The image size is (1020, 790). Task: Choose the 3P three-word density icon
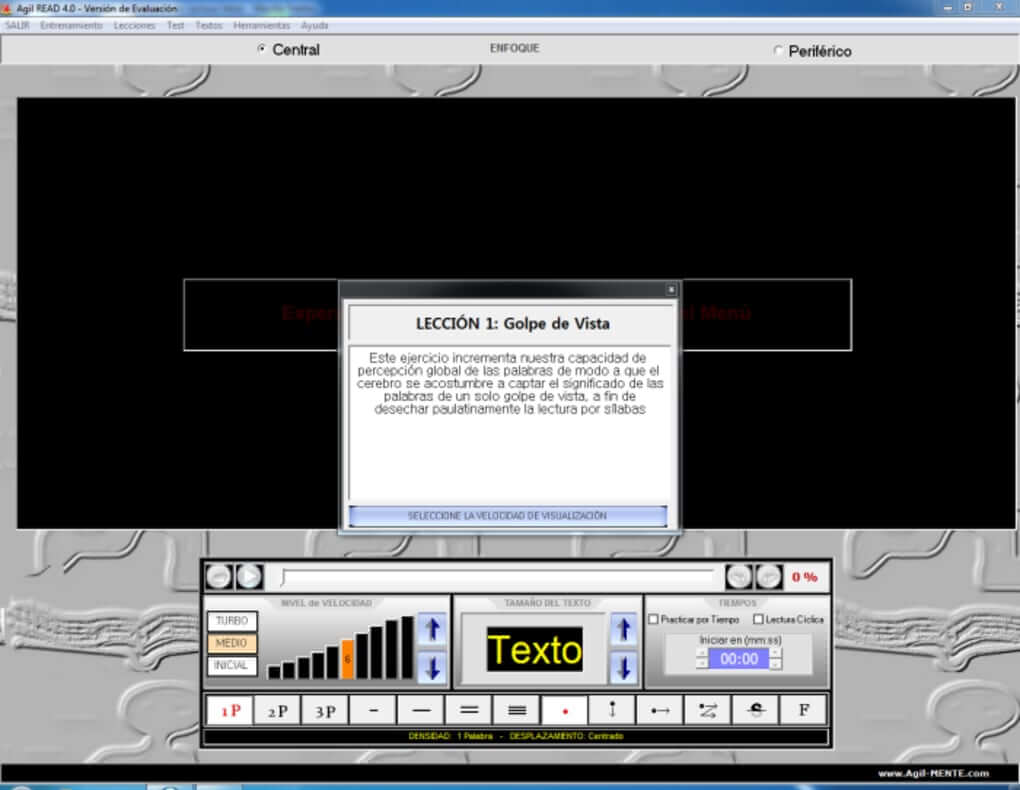325,711
